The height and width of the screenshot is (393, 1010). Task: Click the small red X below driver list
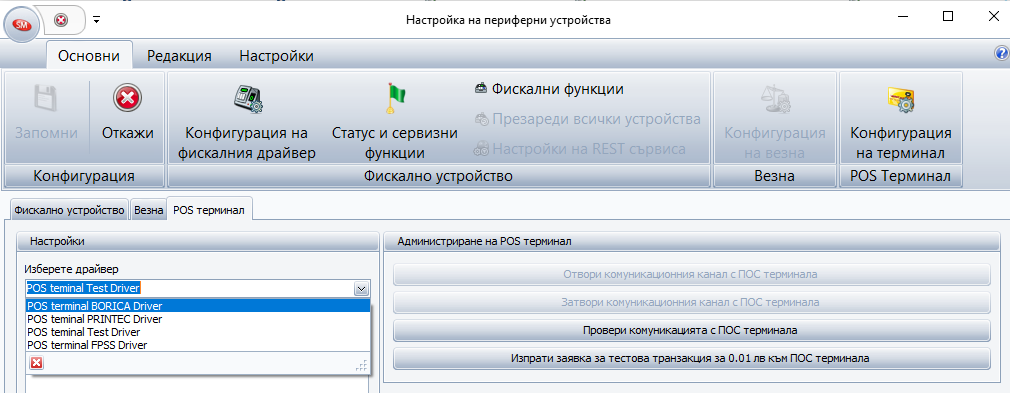36,363
